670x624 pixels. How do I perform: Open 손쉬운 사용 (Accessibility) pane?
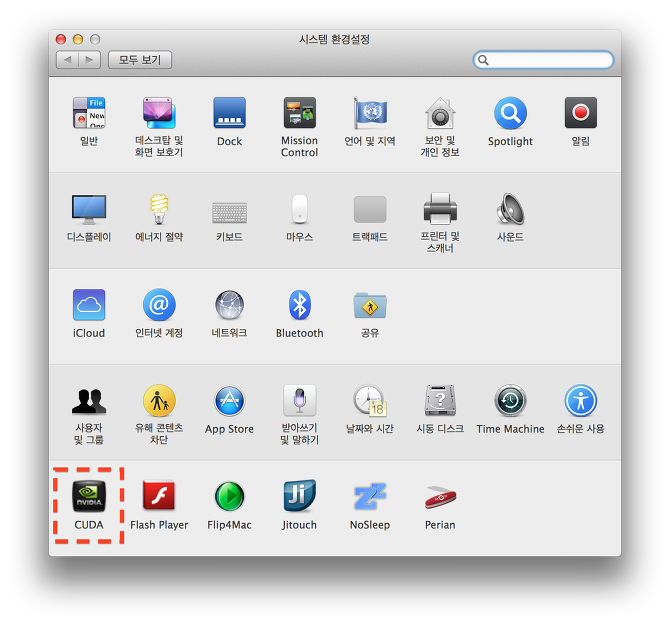click(x=581, y=400)
